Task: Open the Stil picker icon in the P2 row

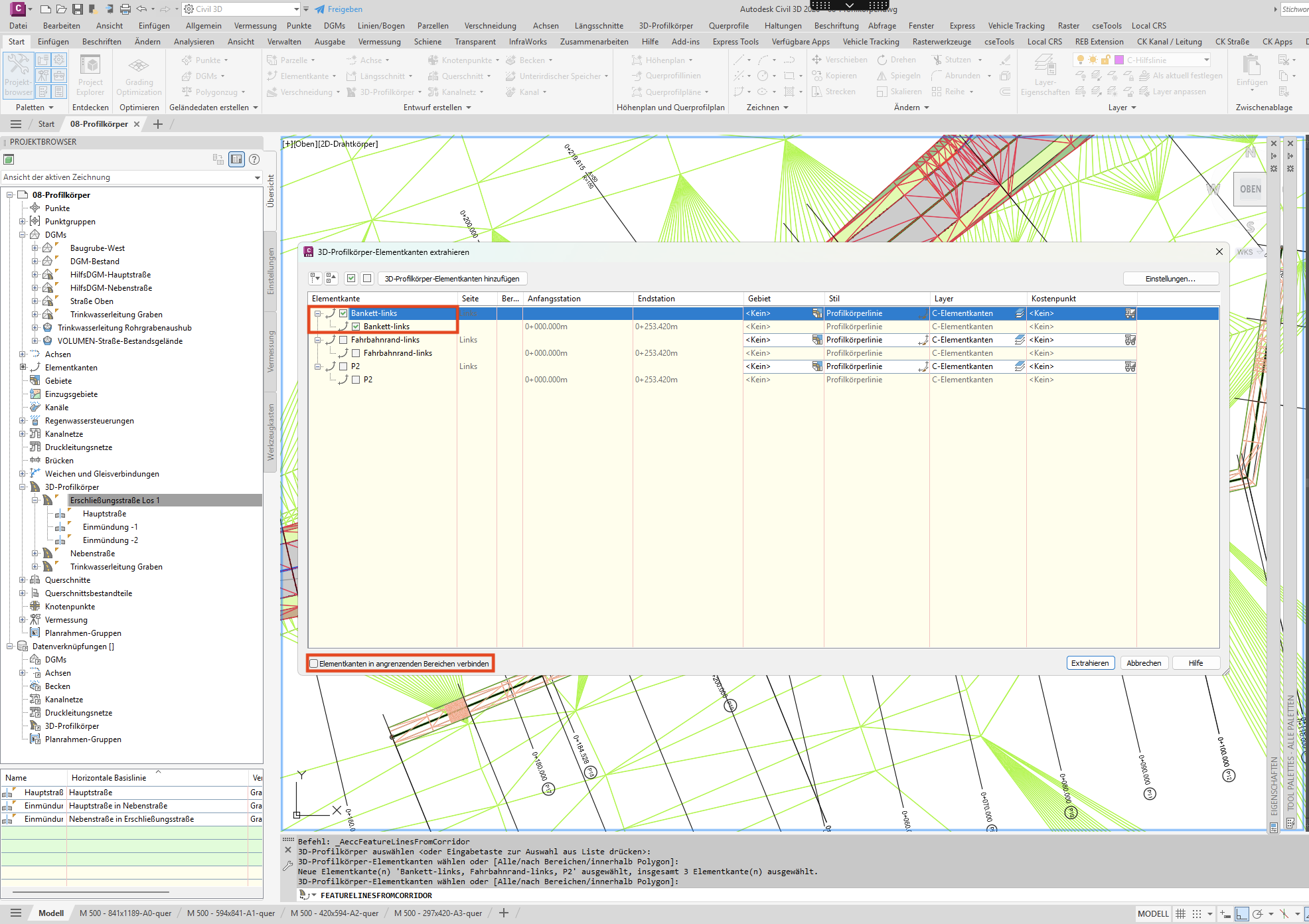Action: 923,366
